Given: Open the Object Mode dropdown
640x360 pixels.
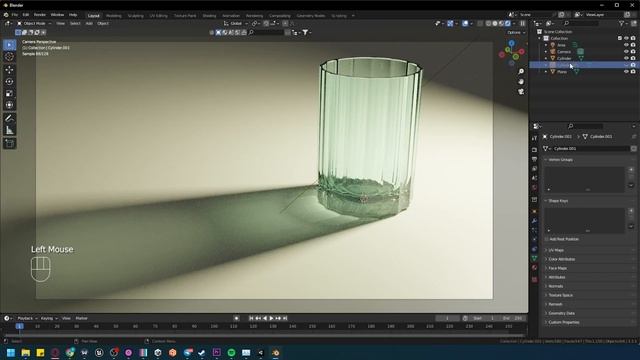Looking at the screenshot, I should click(34, 23).
